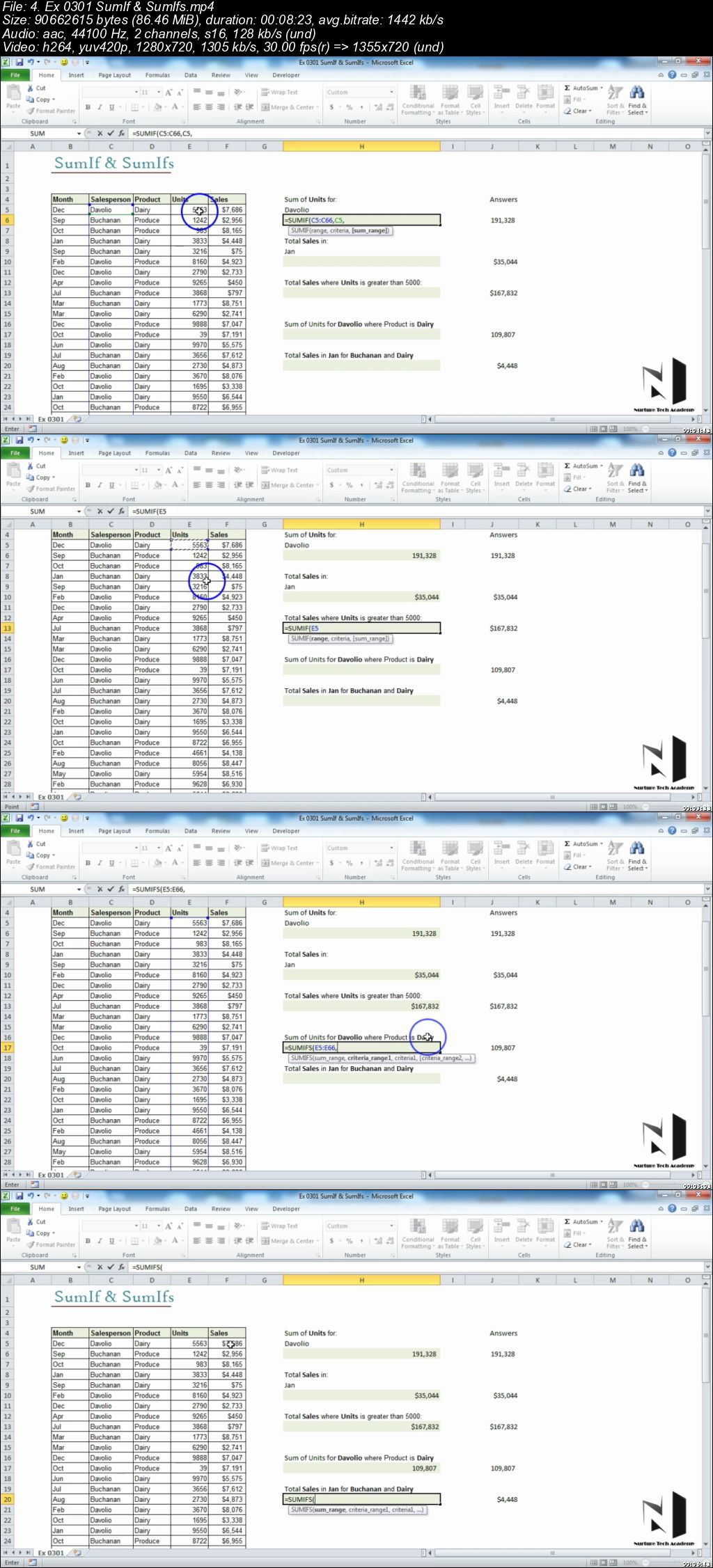
Task: Click Insert cells icon in the second Excel window
Action: pos(501,470)
